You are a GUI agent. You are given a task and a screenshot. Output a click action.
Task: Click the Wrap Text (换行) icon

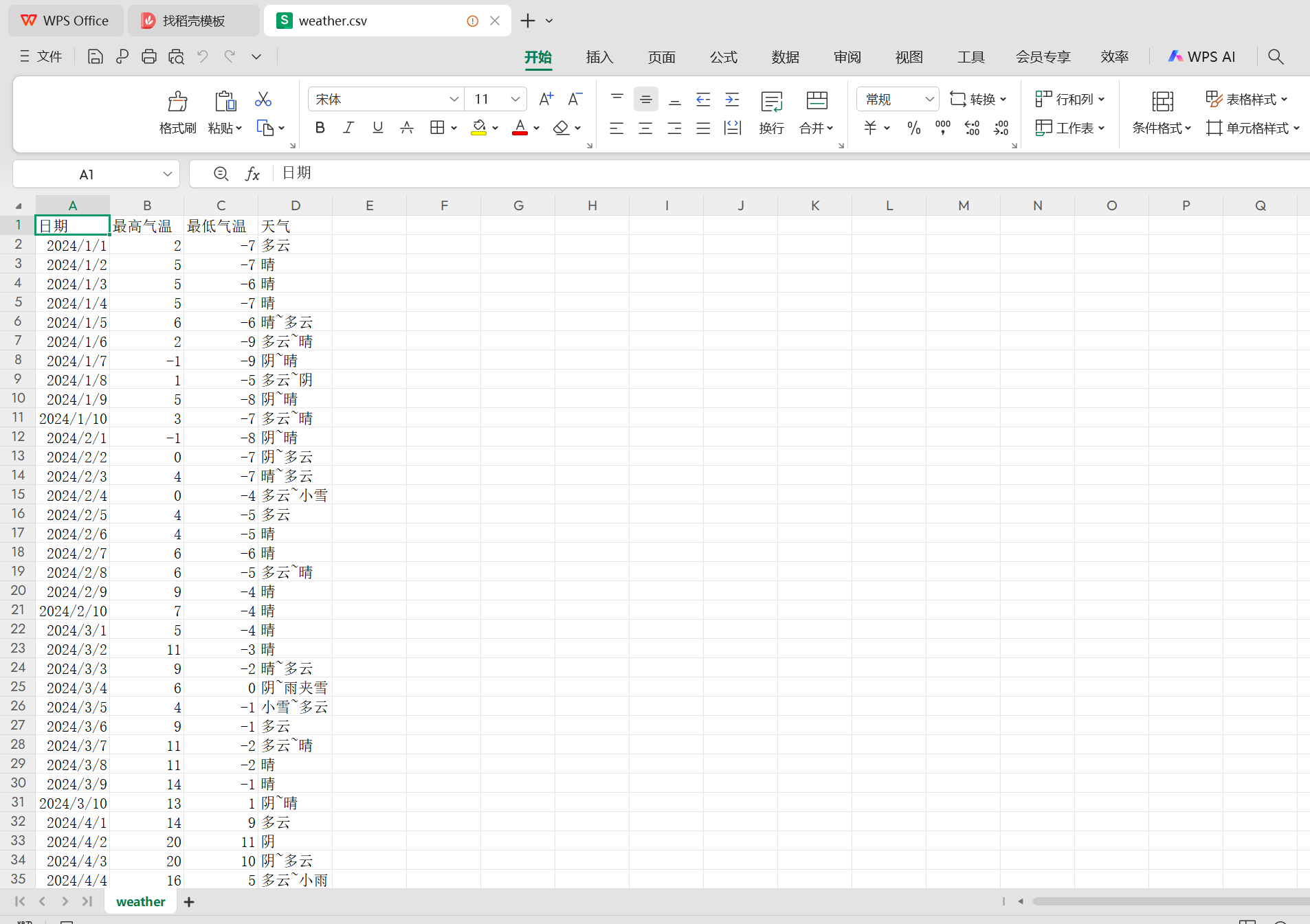coord(772,101)
